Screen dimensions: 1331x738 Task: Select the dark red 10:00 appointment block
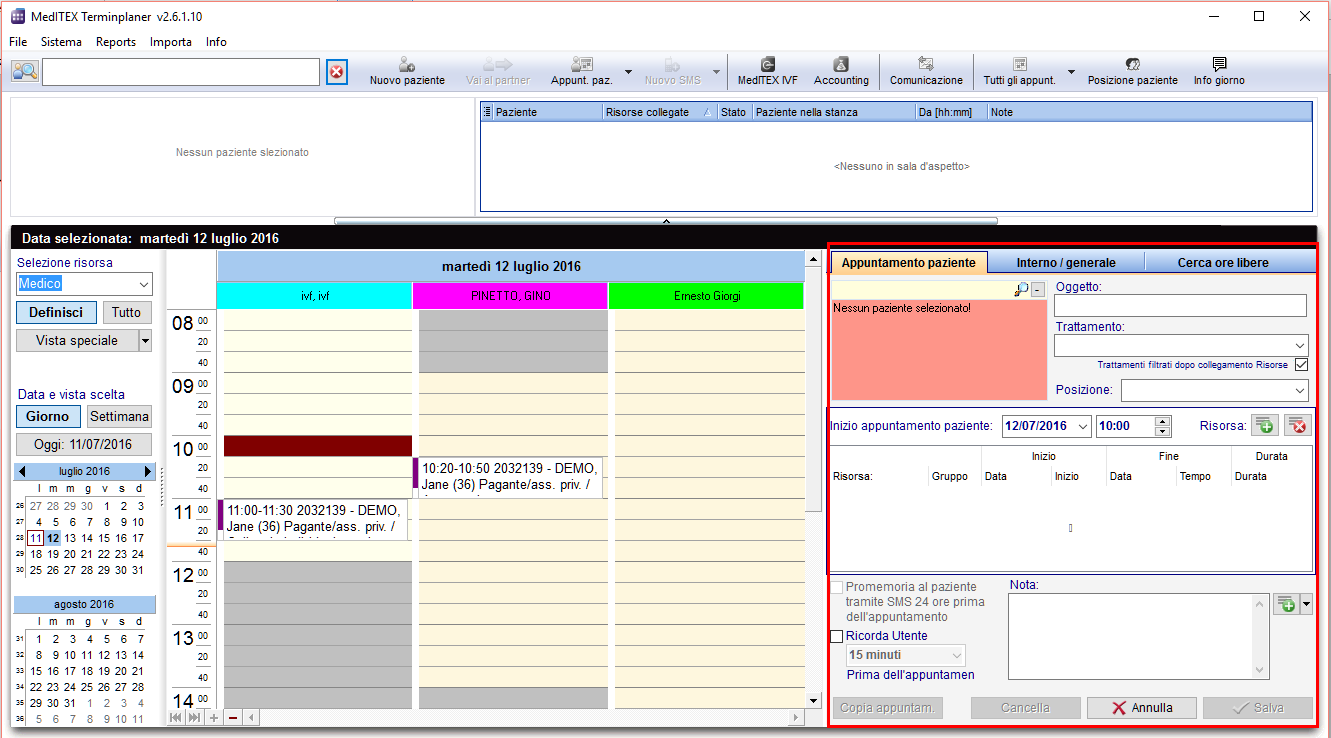pyautogui.click(x=318, y=446)
